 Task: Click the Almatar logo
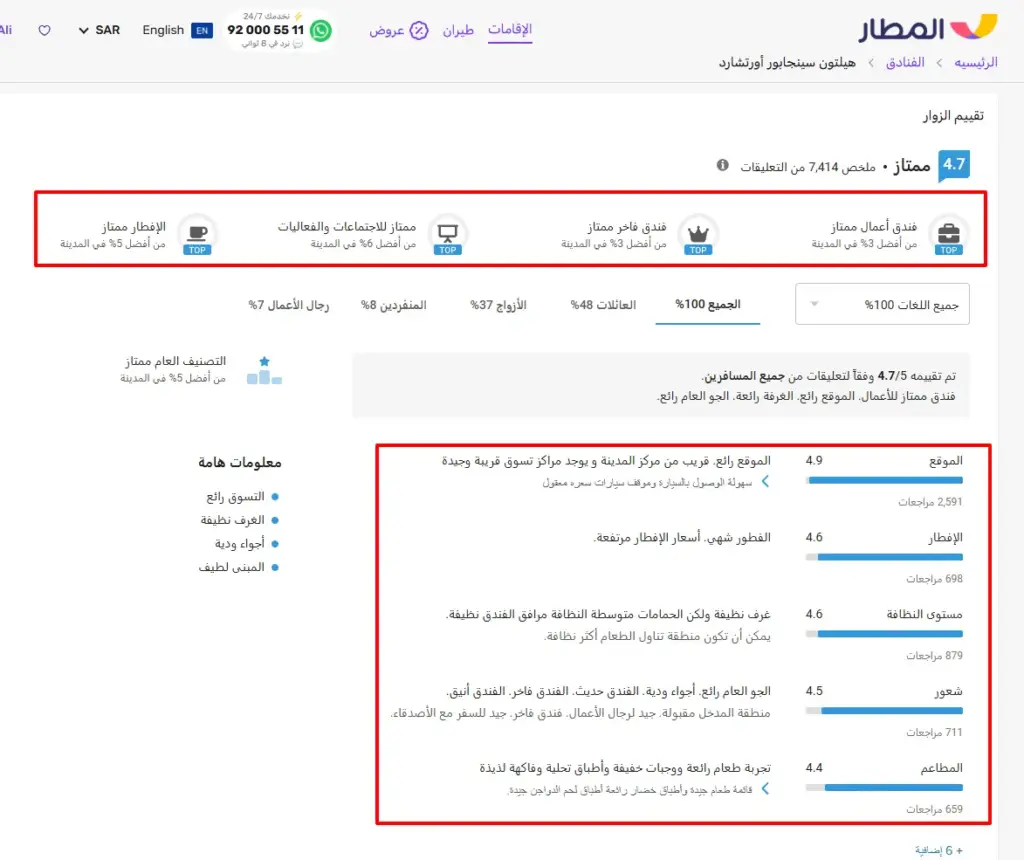coord(928,28)
